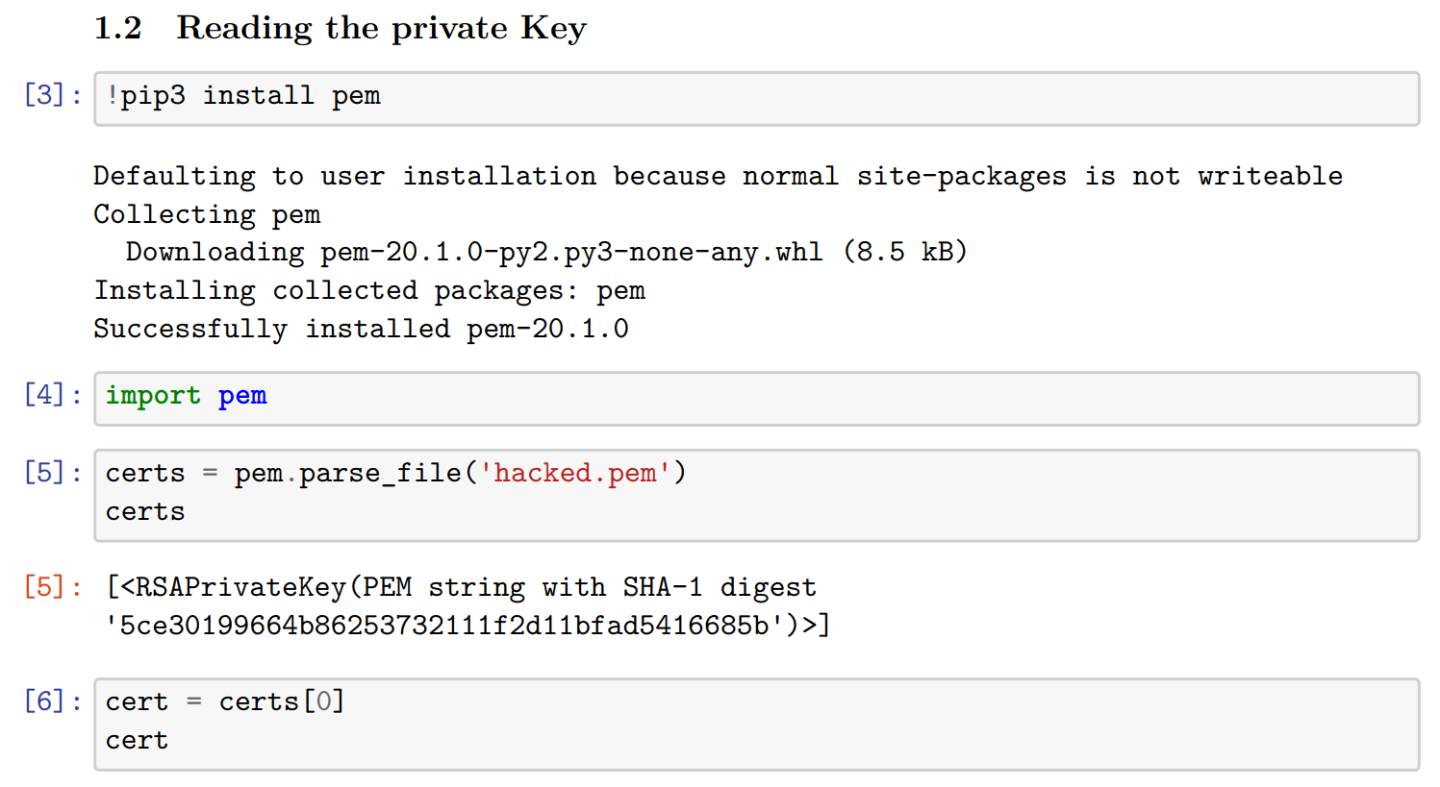Click the lone "cert" line in cell 6
The width and height of the screenshot is (1440, 787).
[x=137, y=741]
